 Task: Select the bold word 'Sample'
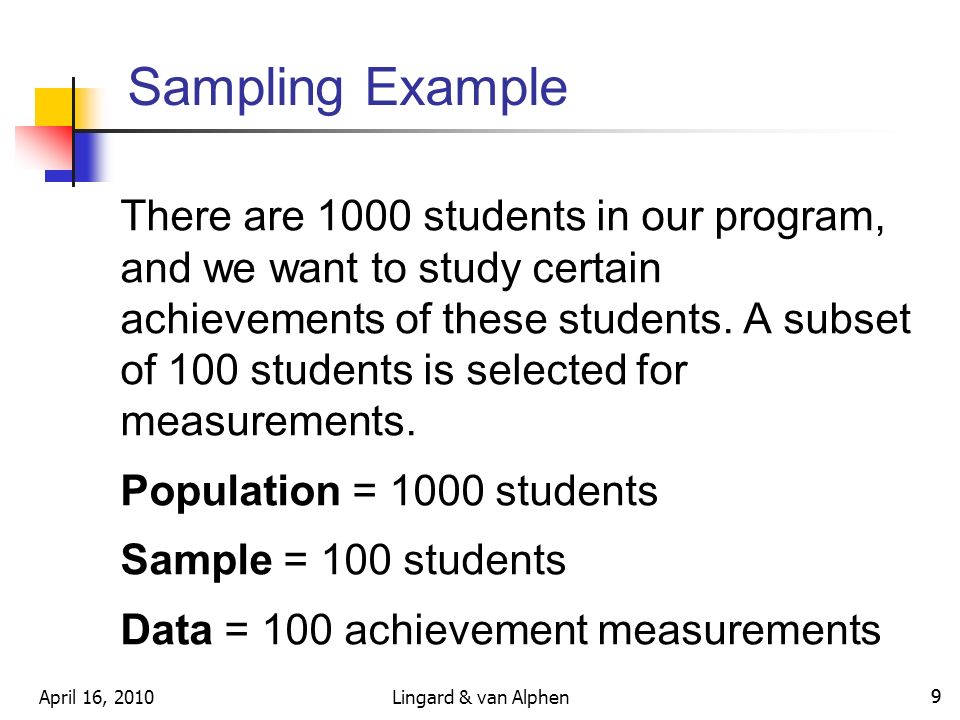[196, 560]
